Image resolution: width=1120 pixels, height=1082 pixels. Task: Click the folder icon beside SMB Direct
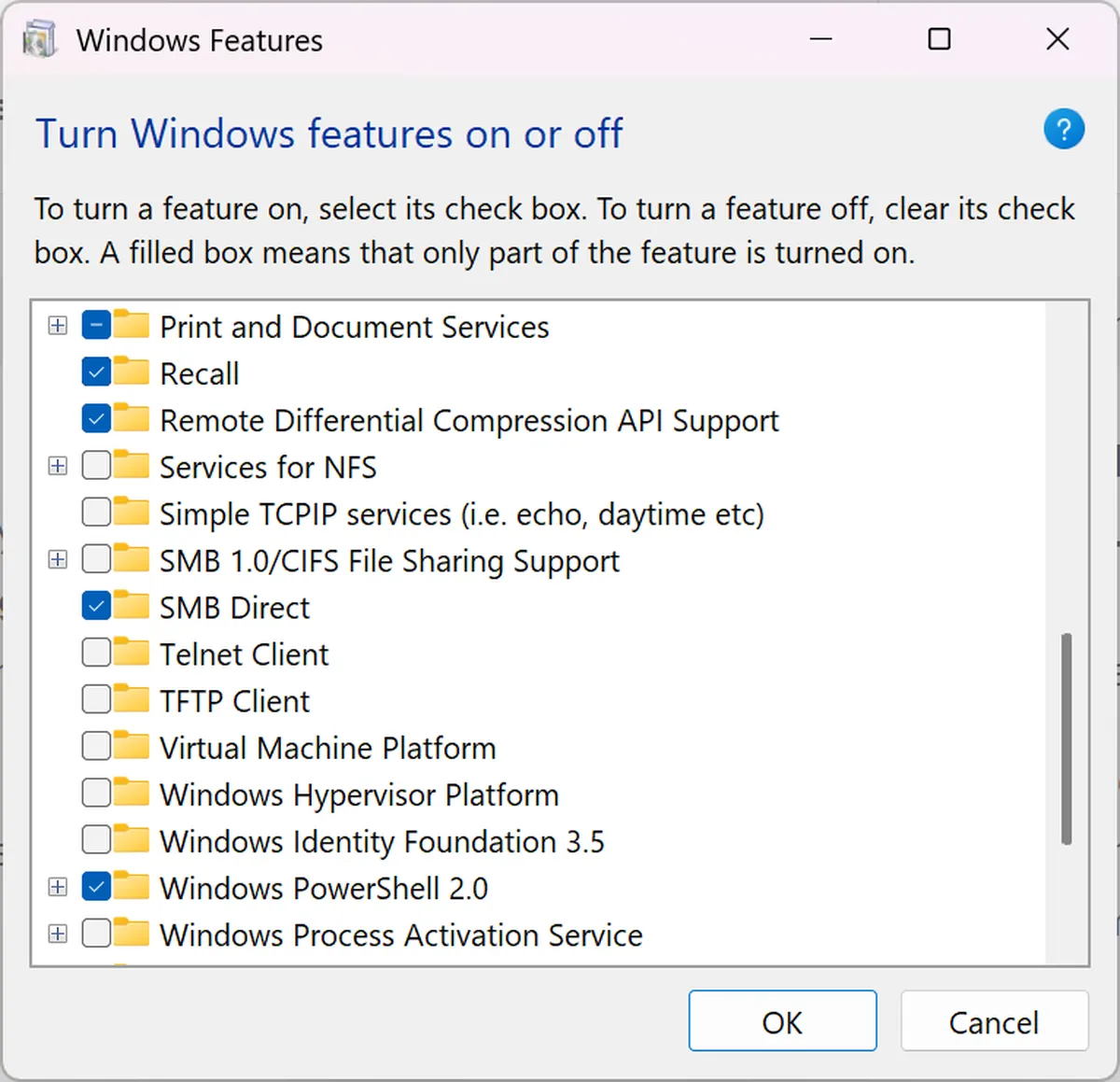131,605
